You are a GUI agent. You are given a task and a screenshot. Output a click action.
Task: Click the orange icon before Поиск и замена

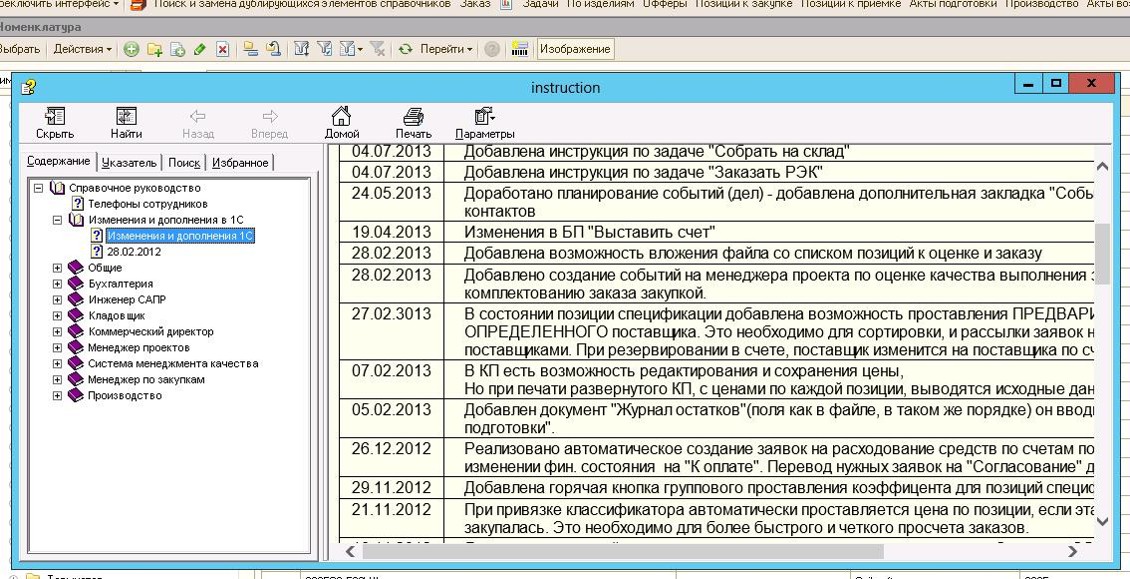[x=137, y=4]
